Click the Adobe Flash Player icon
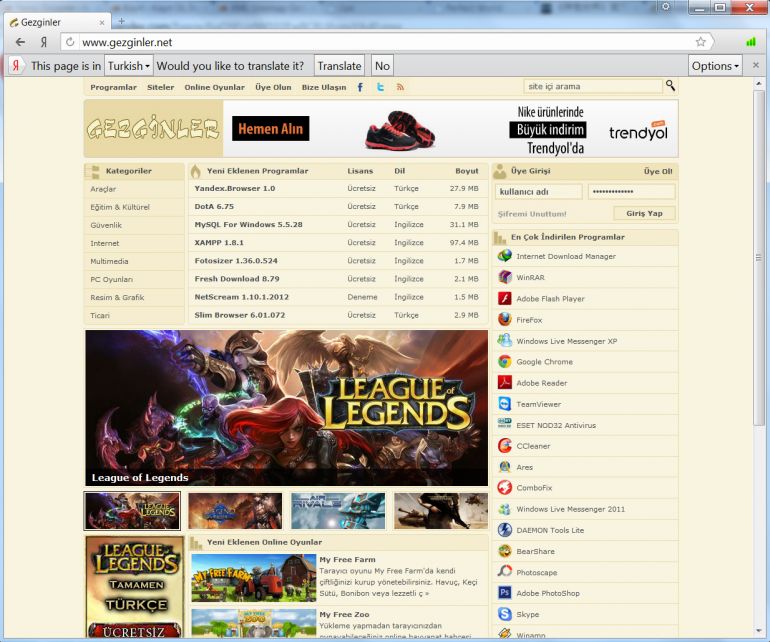Image resolution: width=770 pixels, height=642 pixels. pyautogui.click(x=504, y=298)
